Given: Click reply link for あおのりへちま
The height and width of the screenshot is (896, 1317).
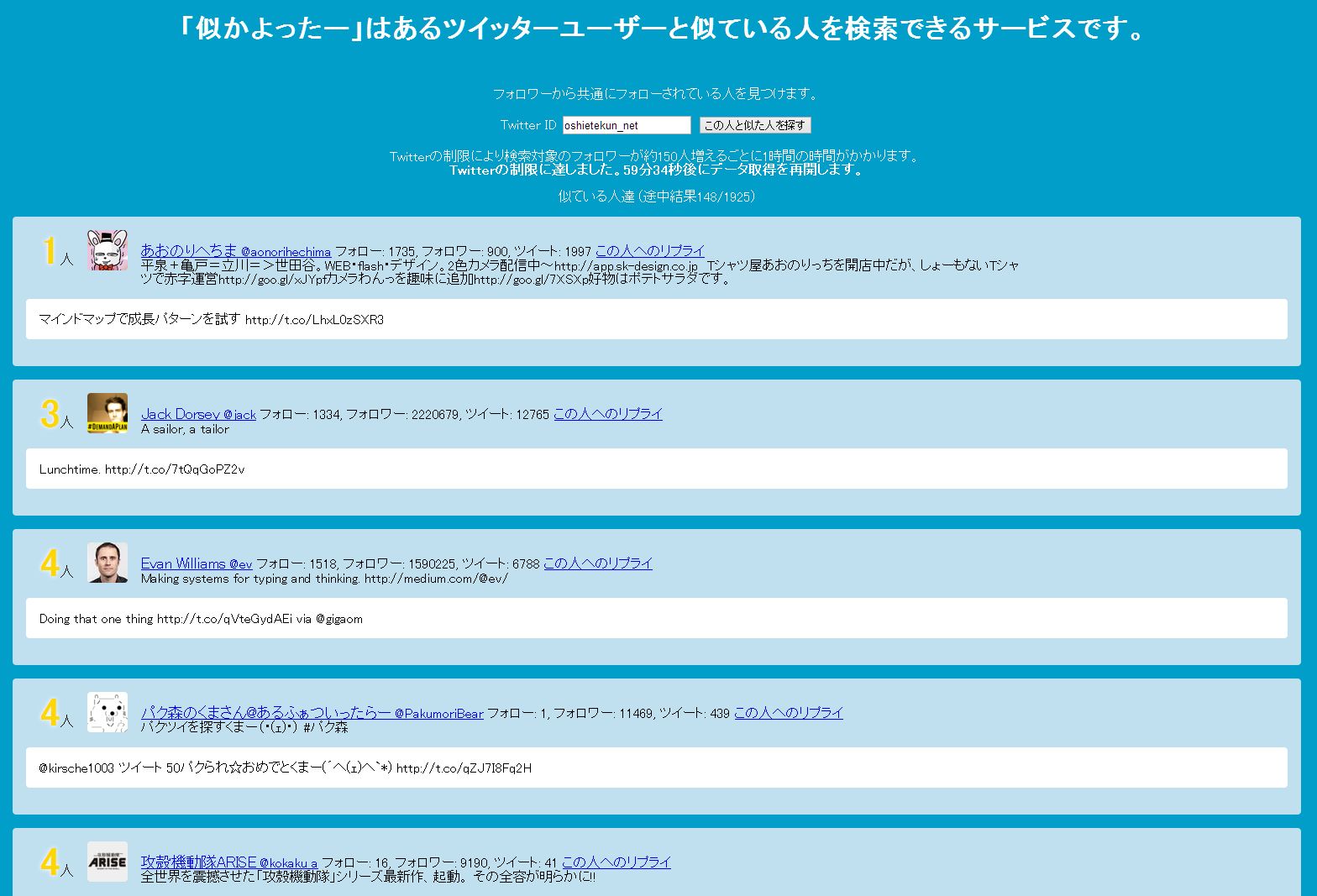Looking at the screenshot, I should click(650, 250).
